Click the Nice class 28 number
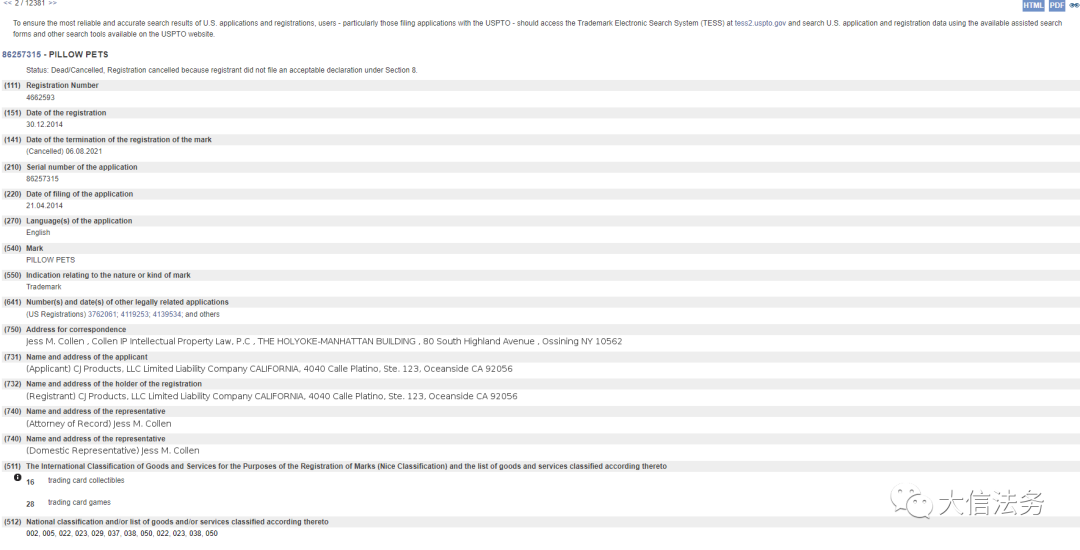Image resolution: width=1080 pixels, height=550 pixels. click(30, 505)
